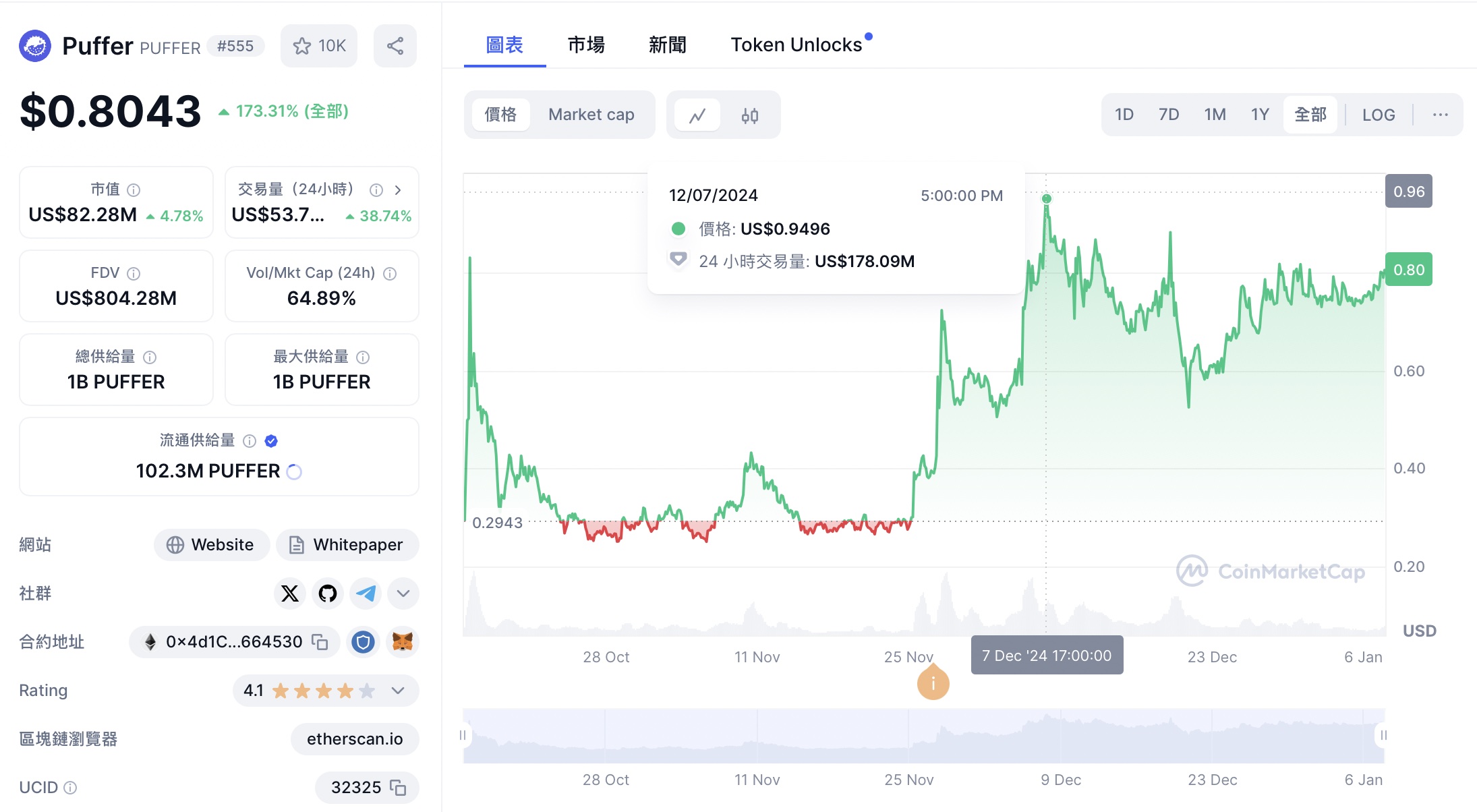Open the 圖表 chart tab
This screenshot has width=1477, height=812.
pos(504,45)
